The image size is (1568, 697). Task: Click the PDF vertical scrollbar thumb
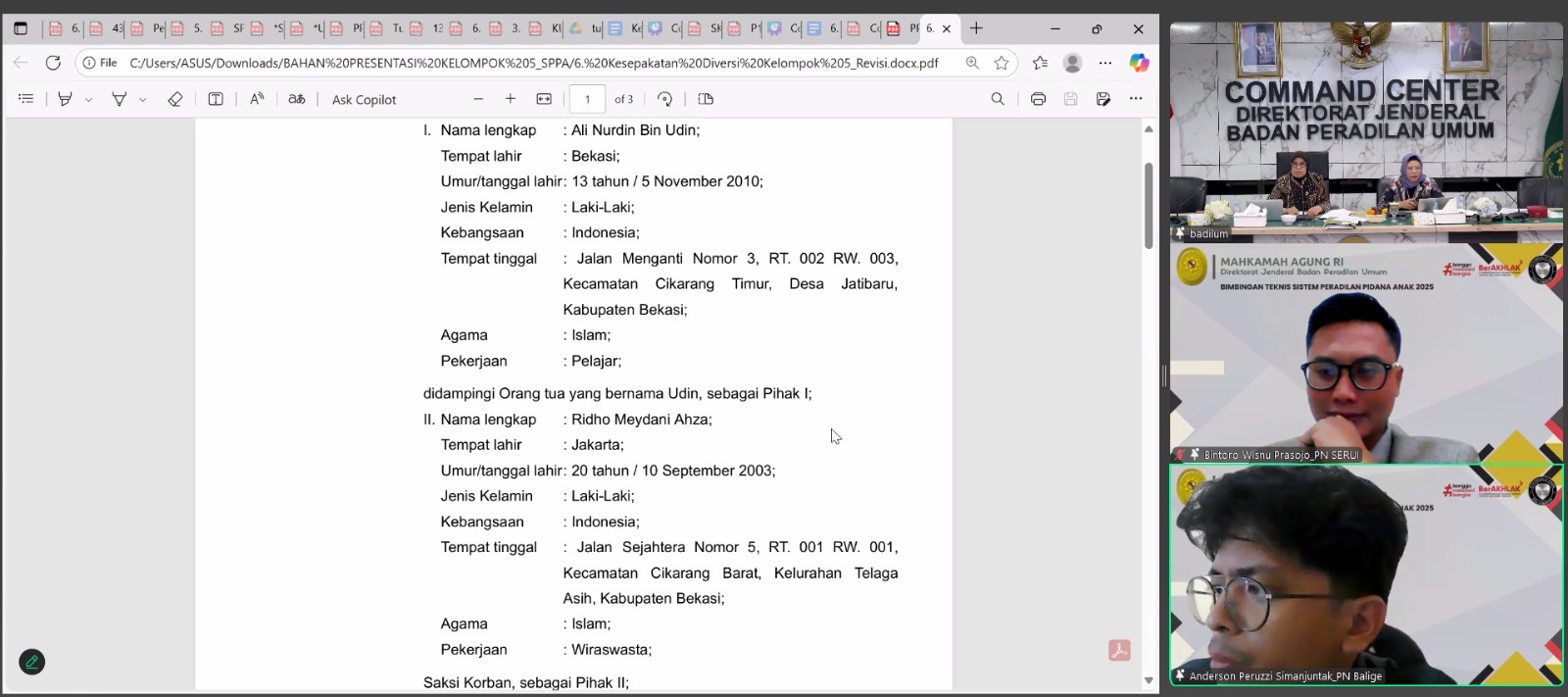pyautogui.click(x=1149, y=205)
